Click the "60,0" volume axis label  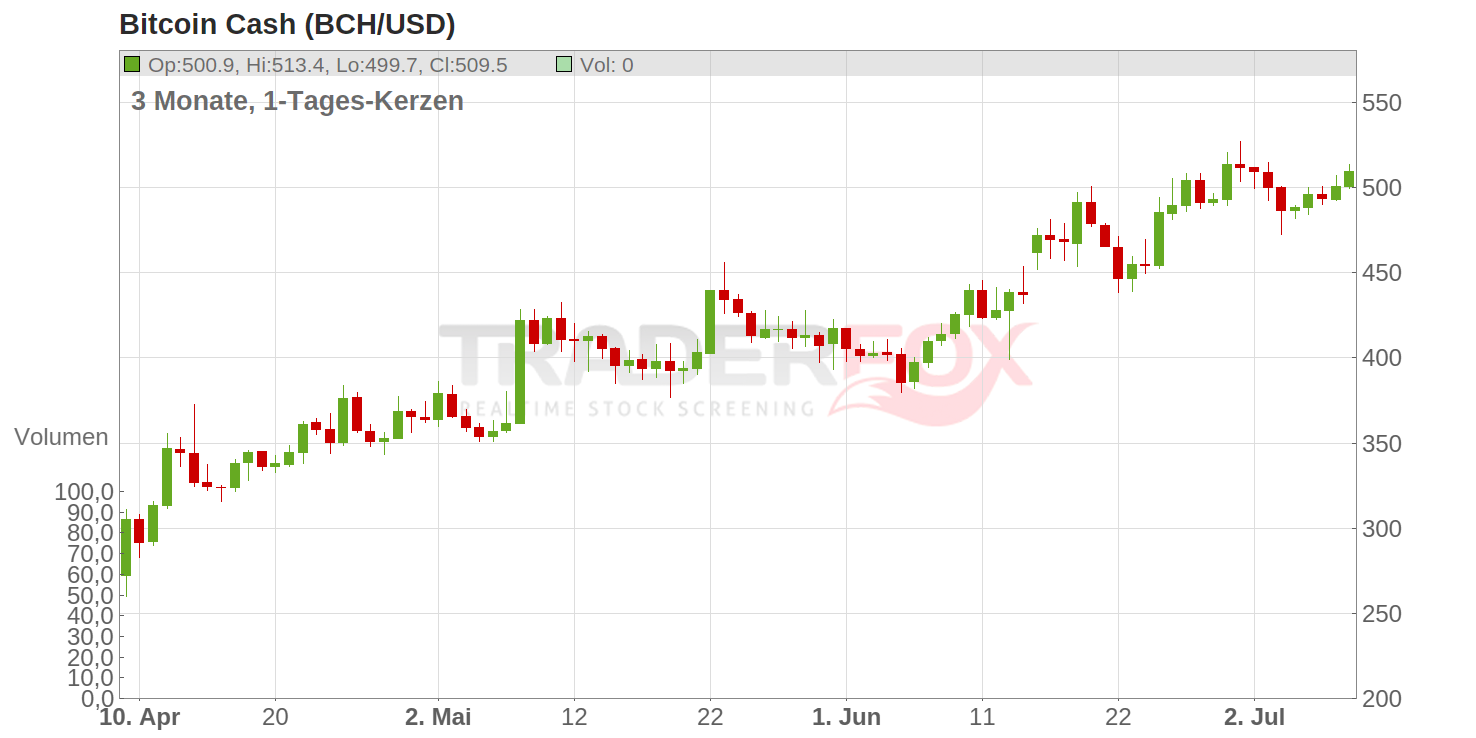pyautogui.click(x=89, y=575)
